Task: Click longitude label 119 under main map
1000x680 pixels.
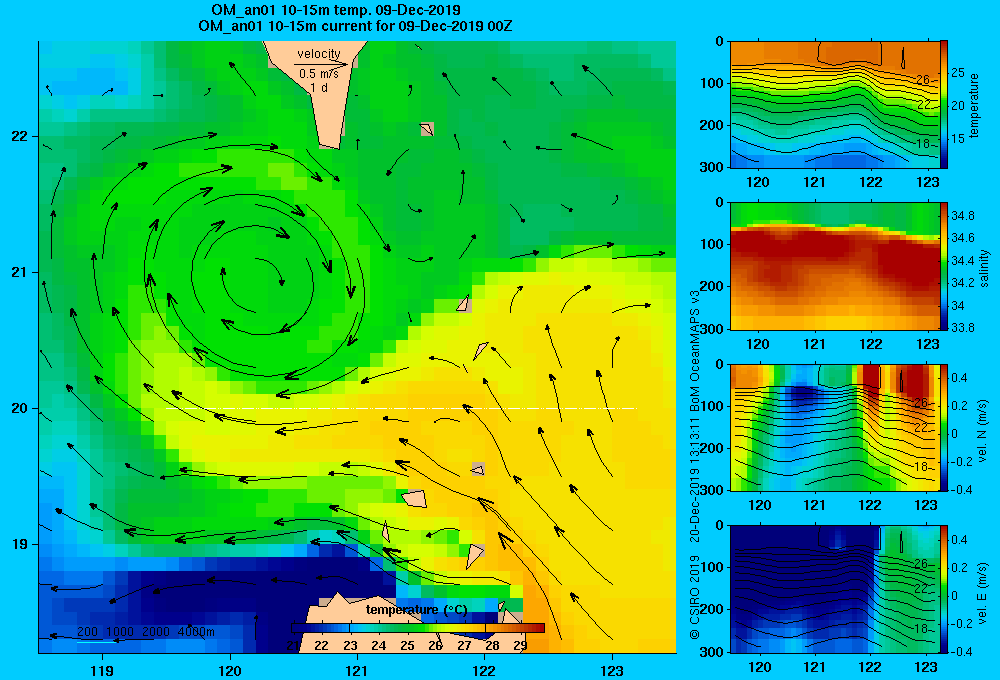Action: coord(103,670)
